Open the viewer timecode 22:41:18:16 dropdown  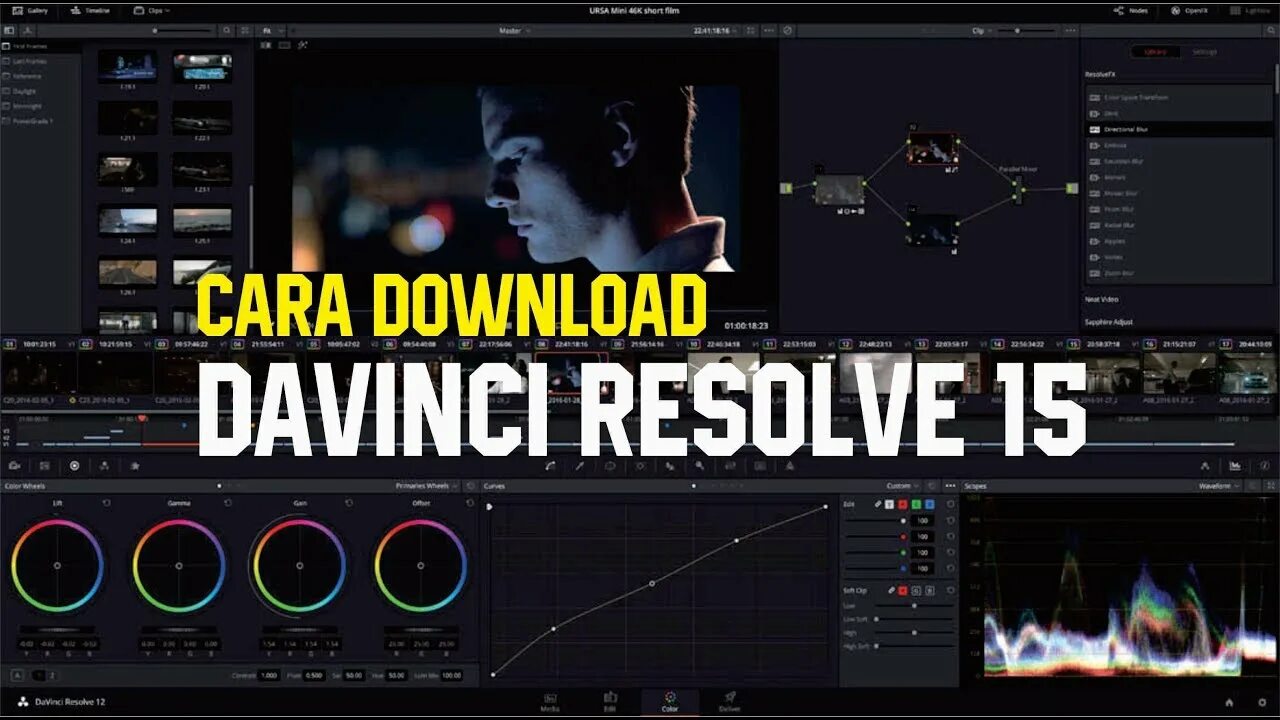(x=717, y=31)
